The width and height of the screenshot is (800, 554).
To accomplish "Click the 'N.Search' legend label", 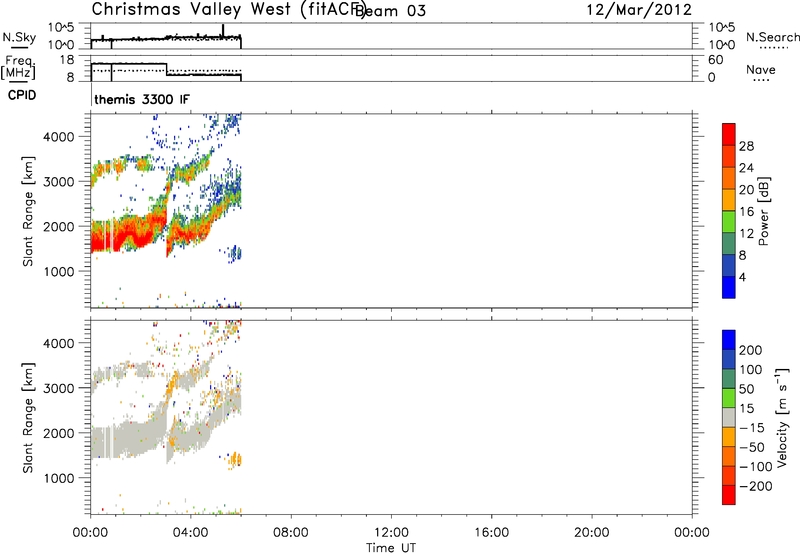I will pos(772,37).
